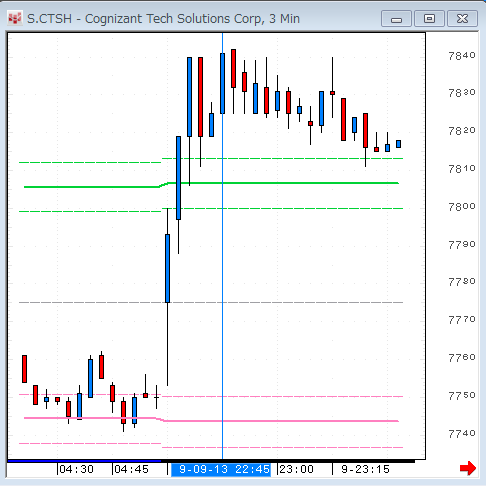486x486 pixels.
Task: Click the highlighted 9-09-13 22:45 time label
Action: pyautogui.click(x=221, y=469)
